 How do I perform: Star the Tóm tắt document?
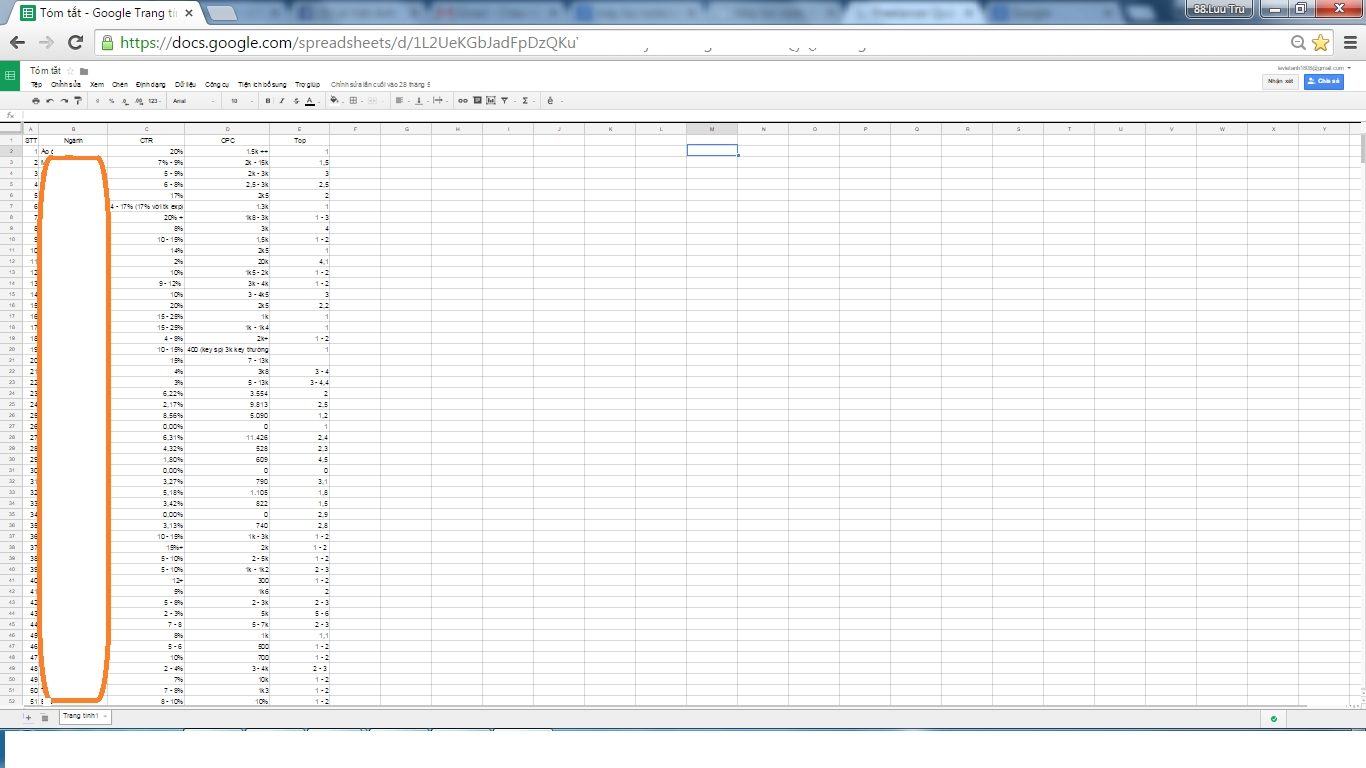click(x=70, y=71)
